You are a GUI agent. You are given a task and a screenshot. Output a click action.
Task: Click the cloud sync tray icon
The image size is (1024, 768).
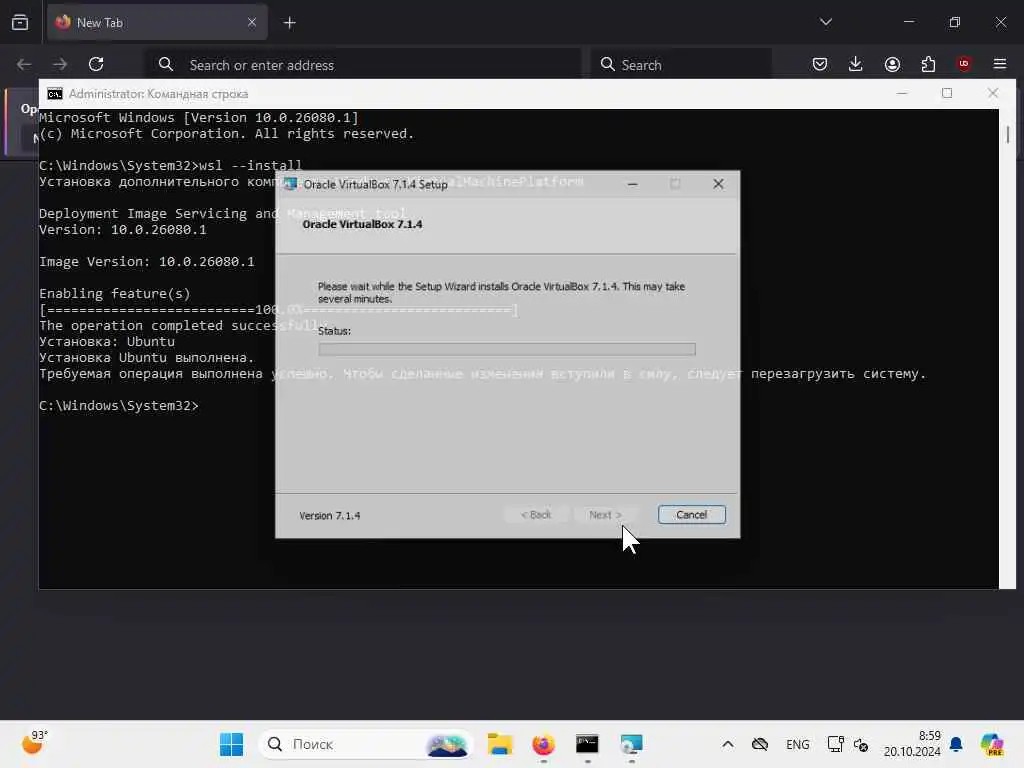pyautogui.click(x=760, y=744)
